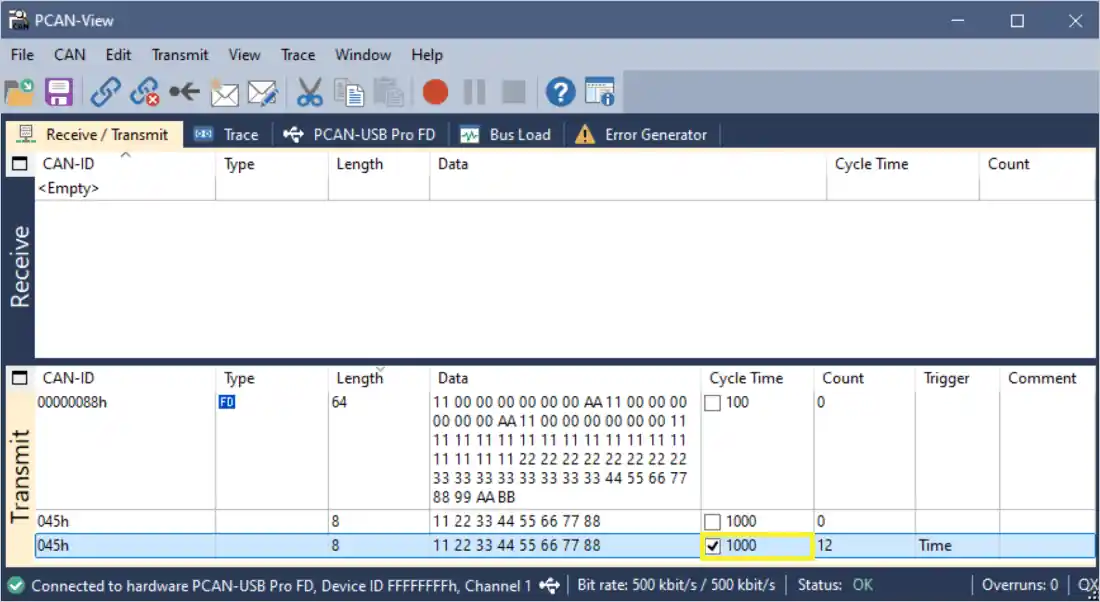Click Transmit Trigger column header
1100x602 pixels.
pos(957,378)
